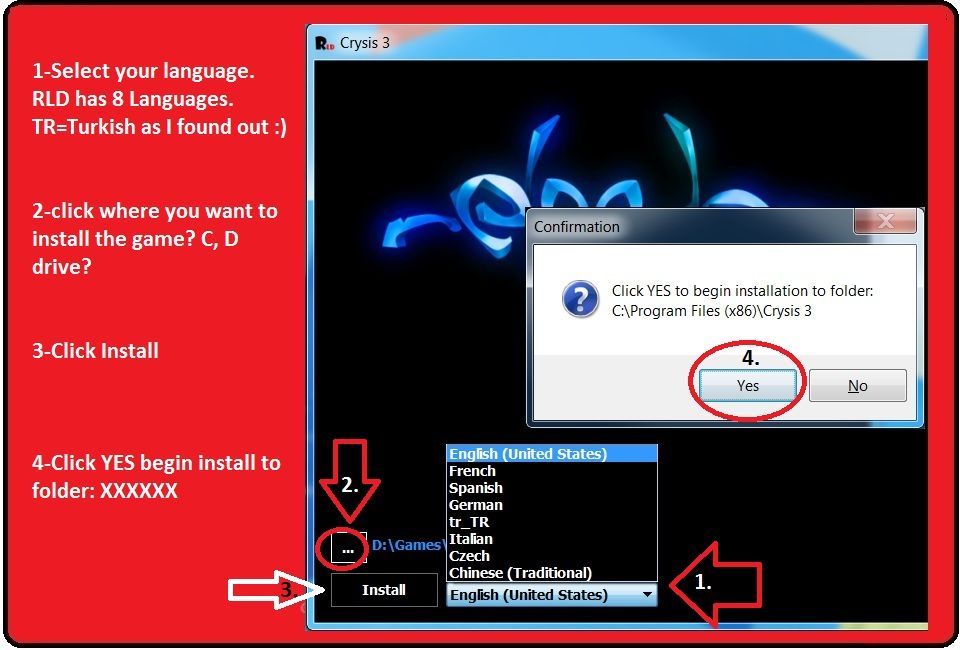Viewport: 960px width, 650px height.
Task: Select German from the language list
Action: click(x=552, y=505)
